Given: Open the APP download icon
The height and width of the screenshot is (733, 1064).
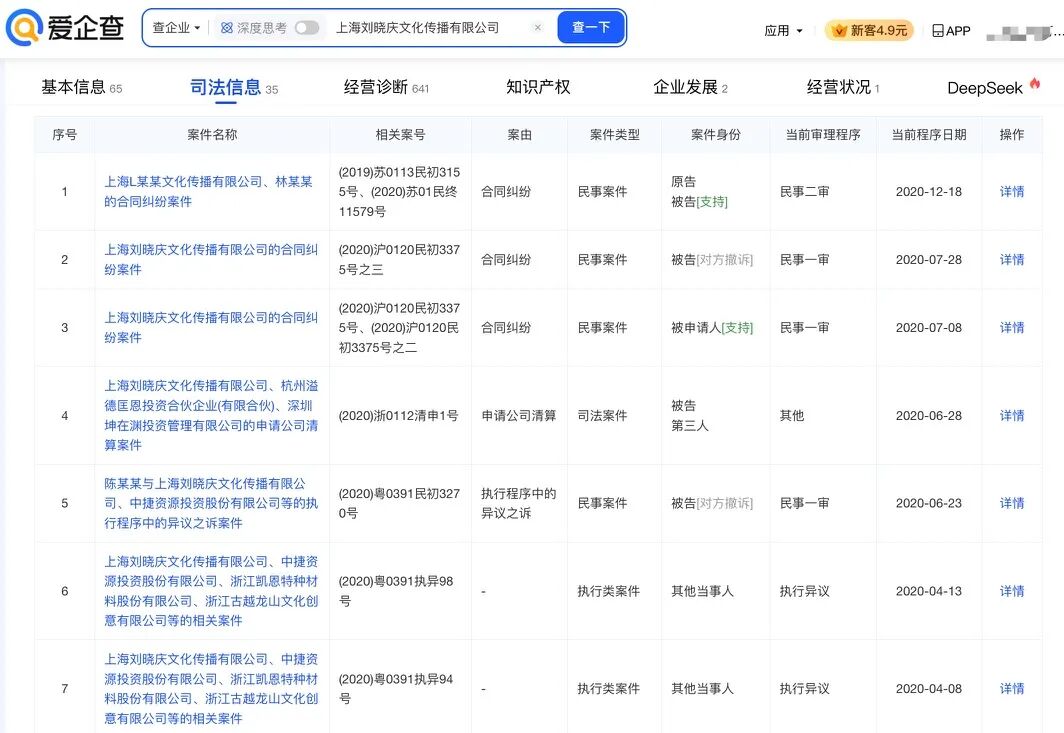Looking at the screenshot, I should pos(935,30).
